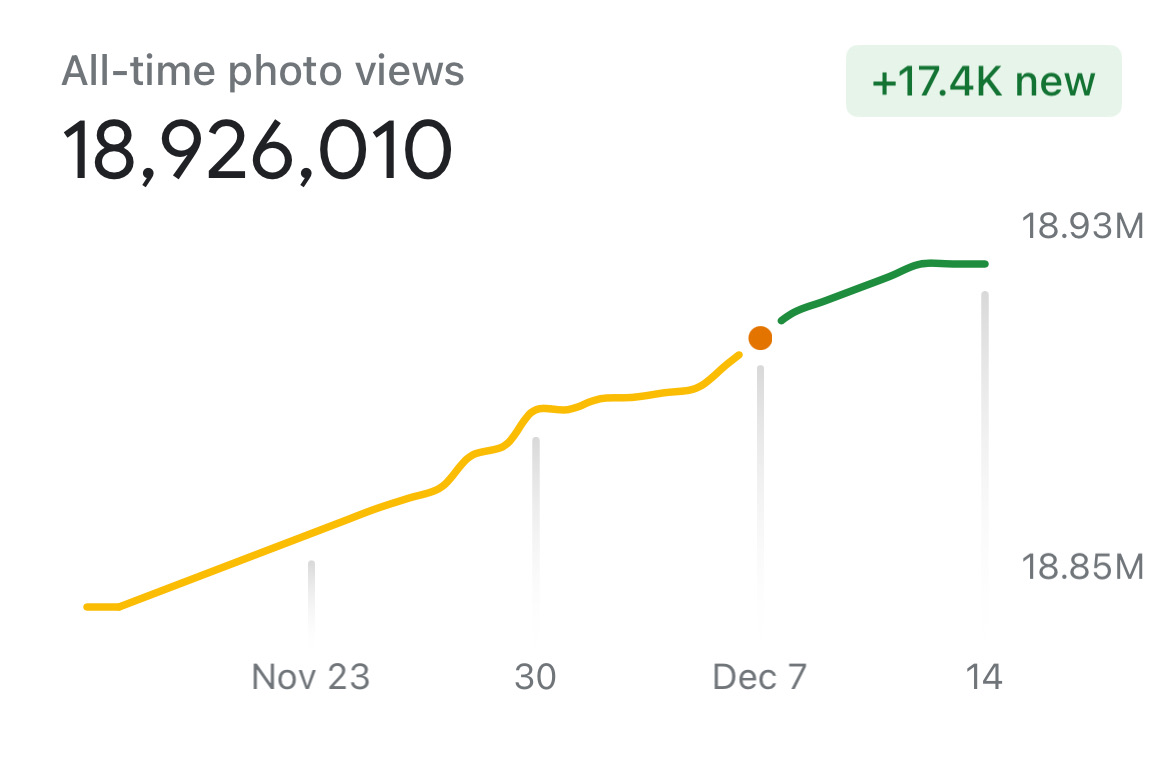
Task: Click the "14" date axis label
Action: (x=984, y=677)
